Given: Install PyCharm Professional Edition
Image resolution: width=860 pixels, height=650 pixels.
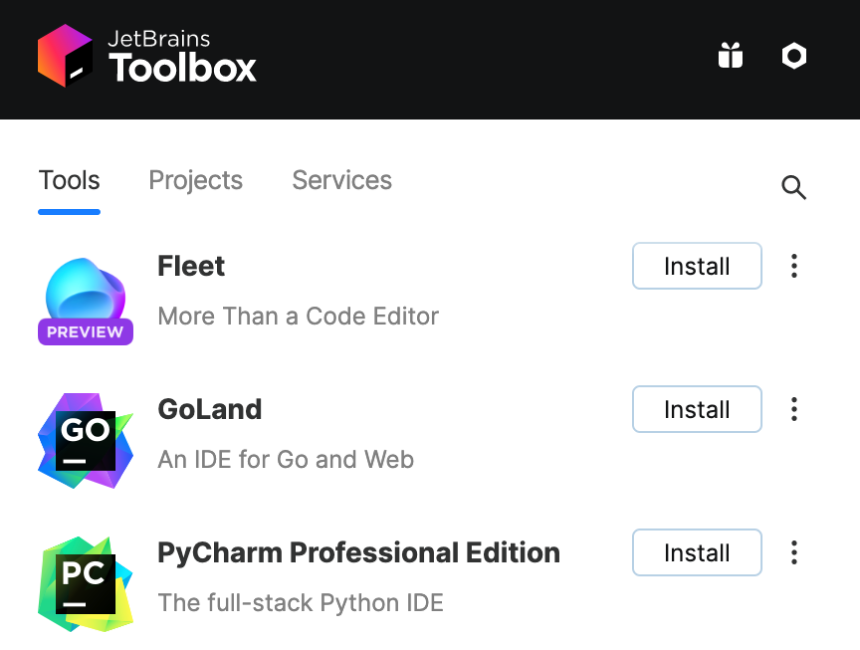Looking at the screenshot, I should [697, 552].
